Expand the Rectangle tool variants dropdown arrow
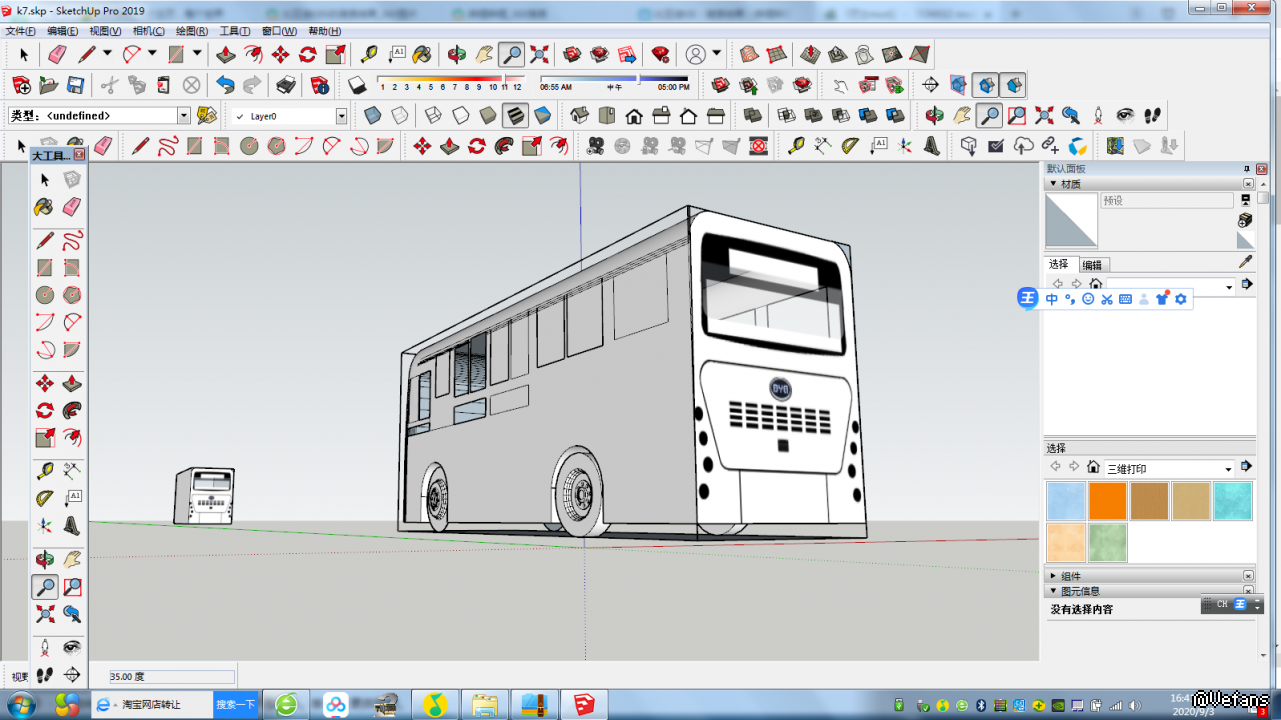 point(197,53)
